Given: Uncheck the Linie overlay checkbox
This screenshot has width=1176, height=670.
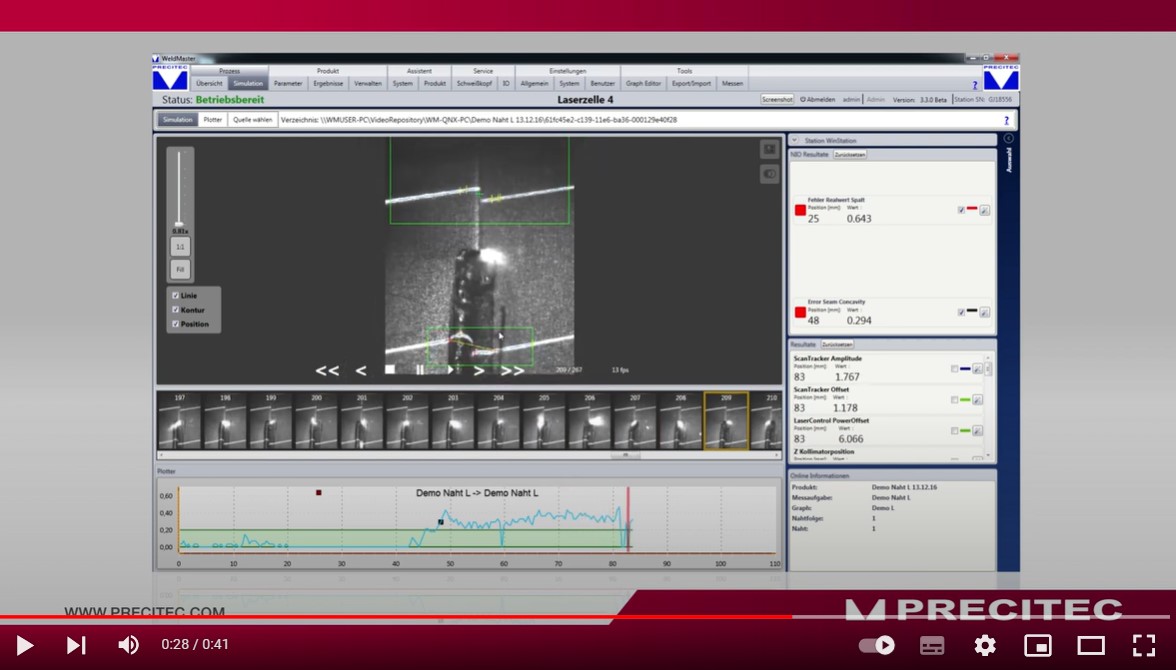Looking at the screenshot, I should [x=176, y=296].
